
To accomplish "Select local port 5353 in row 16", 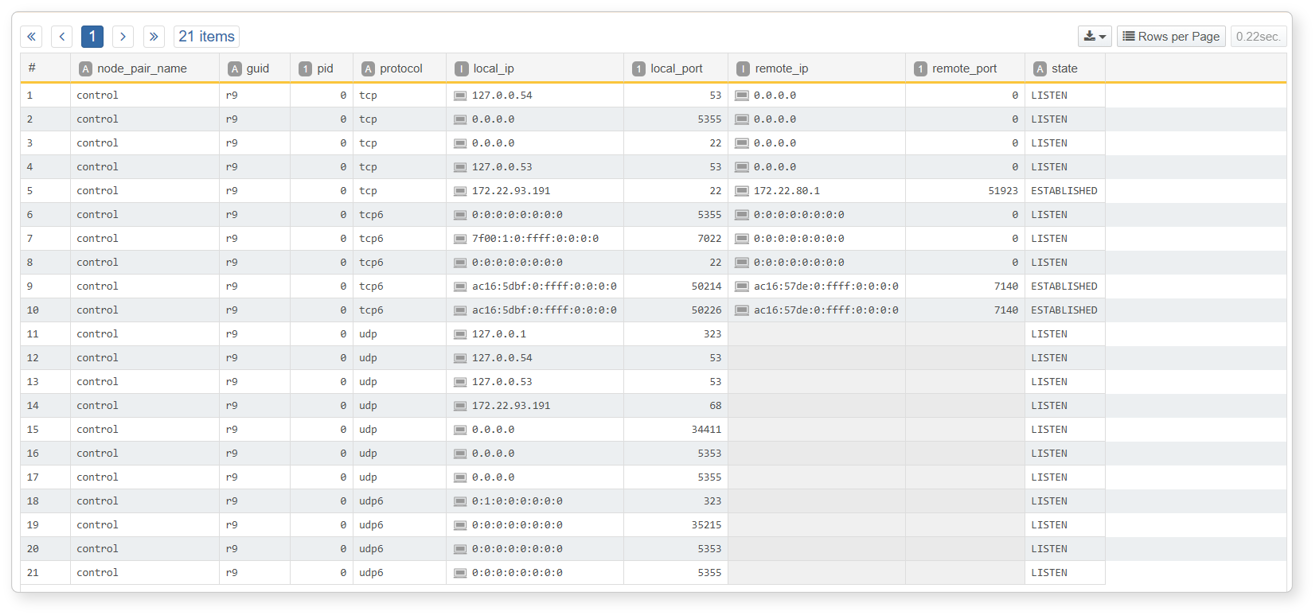I will (676, 453).
